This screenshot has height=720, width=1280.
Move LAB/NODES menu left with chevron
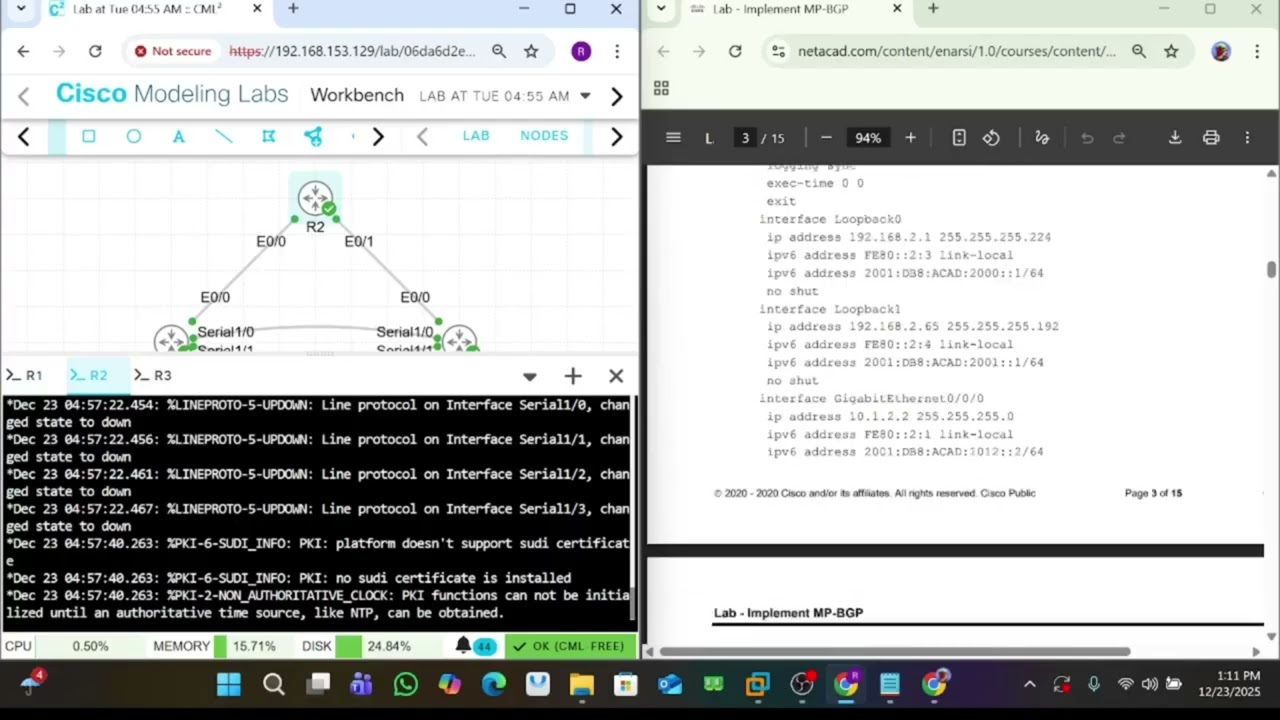[422, 136]
